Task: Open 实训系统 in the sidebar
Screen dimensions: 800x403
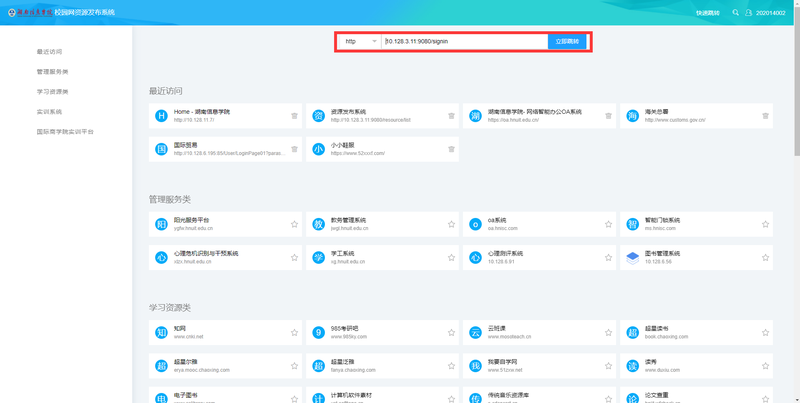Action: click(49, 112)
